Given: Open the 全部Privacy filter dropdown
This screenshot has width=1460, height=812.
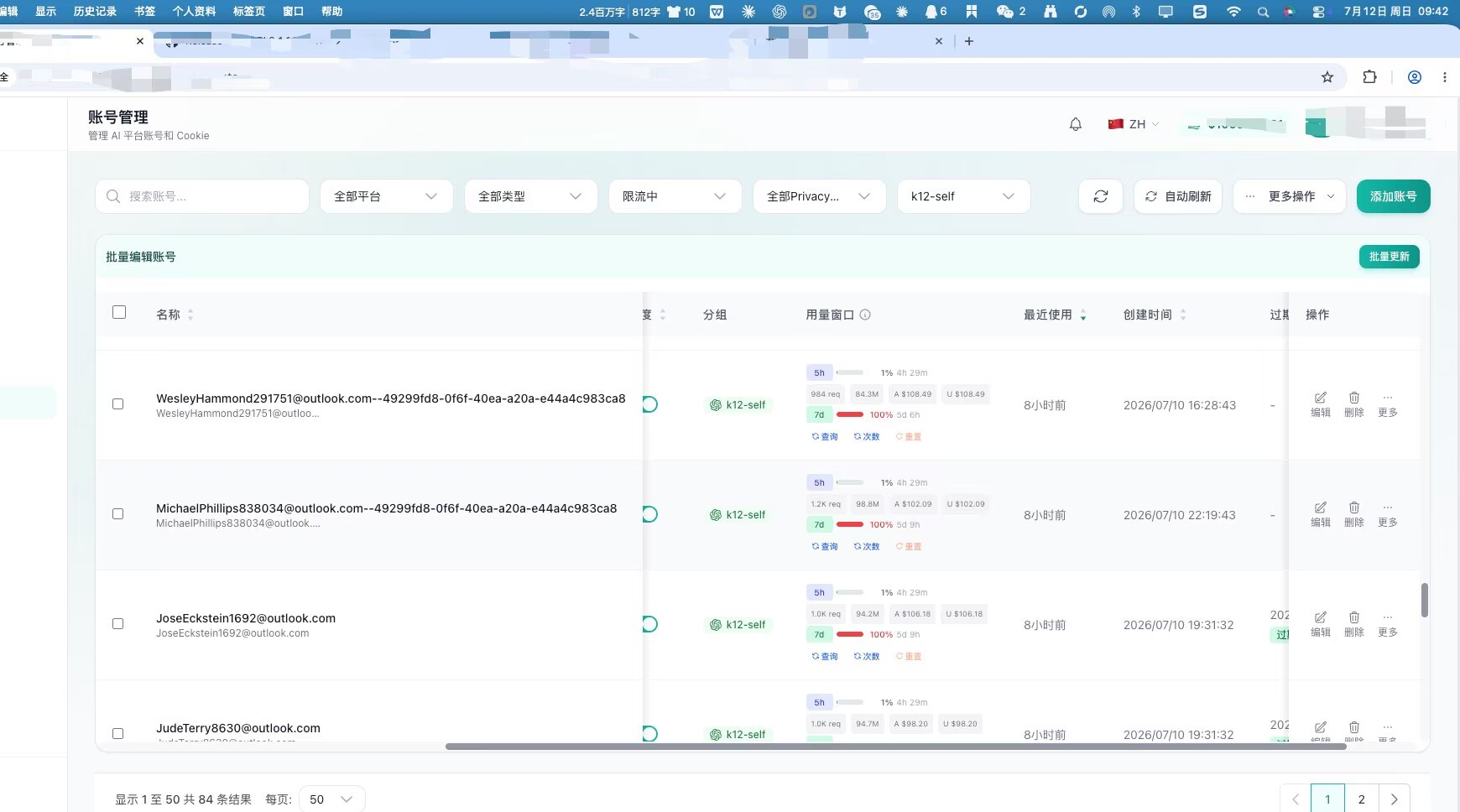Looking at the screenshot, I should tap(820, 196).
